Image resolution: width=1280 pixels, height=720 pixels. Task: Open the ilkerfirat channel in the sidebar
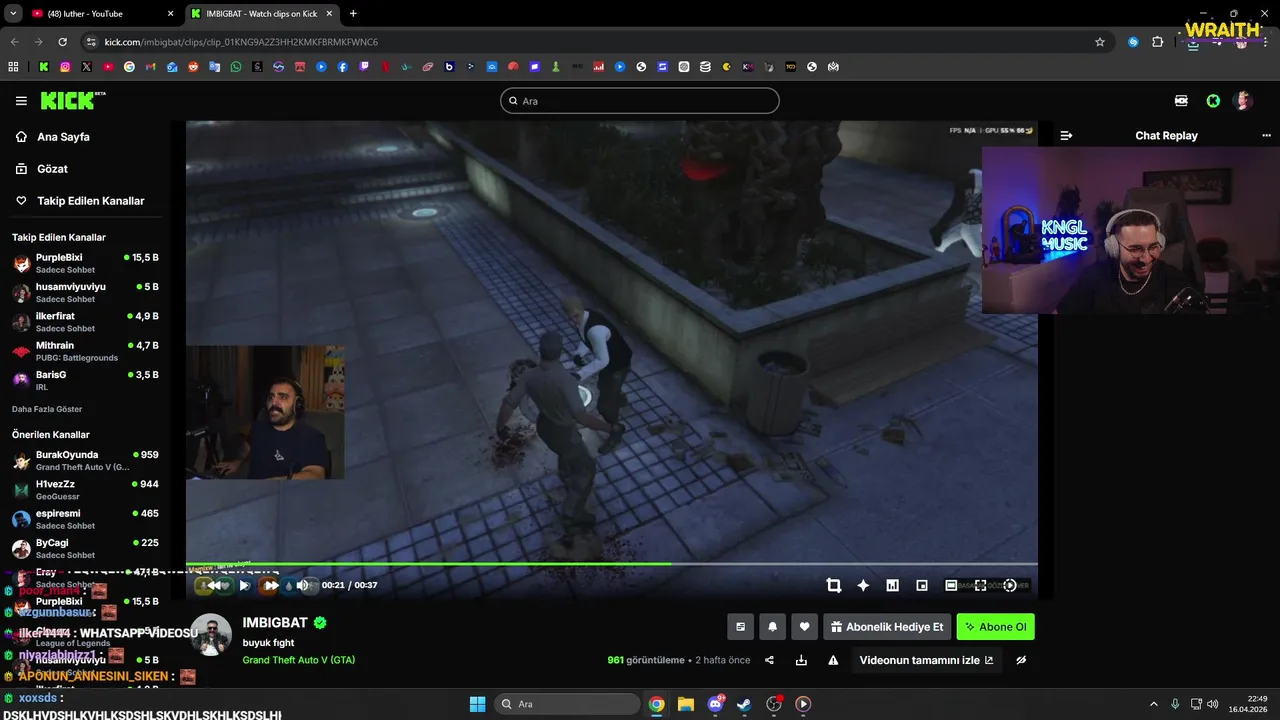click(84, 322)
